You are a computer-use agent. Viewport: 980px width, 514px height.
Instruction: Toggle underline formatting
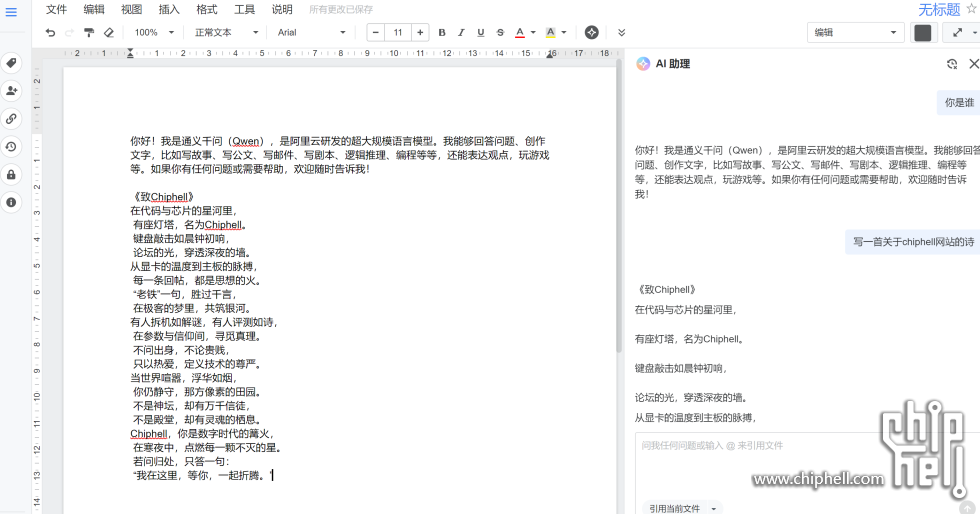[x=481, y=33]
